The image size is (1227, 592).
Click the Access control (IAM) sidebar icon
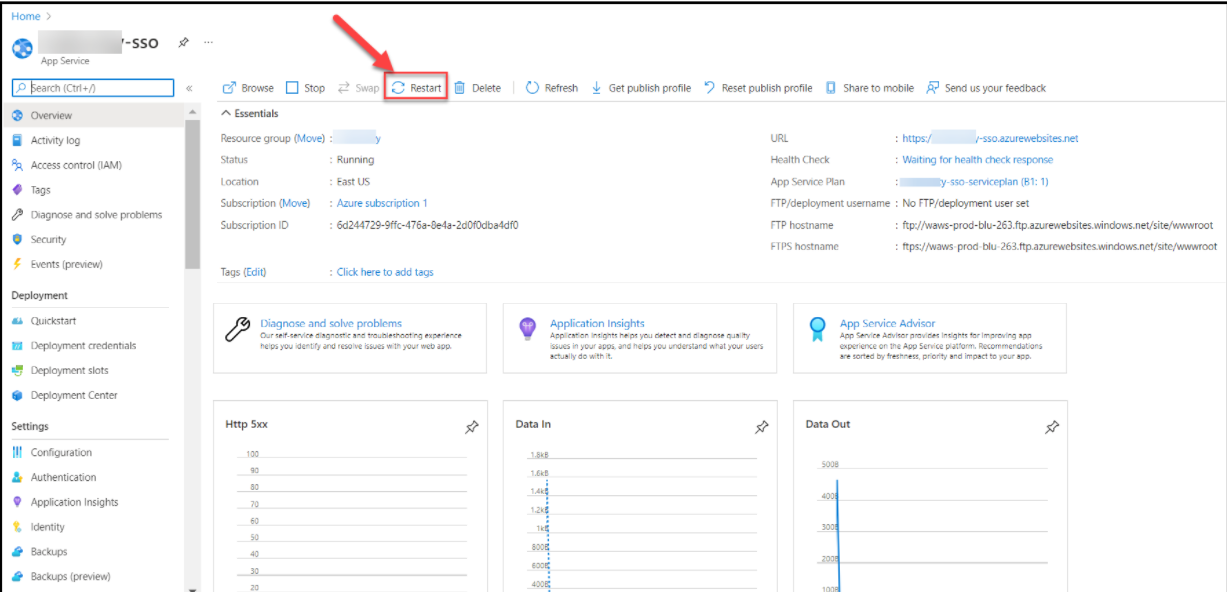[x=17, y=165]
